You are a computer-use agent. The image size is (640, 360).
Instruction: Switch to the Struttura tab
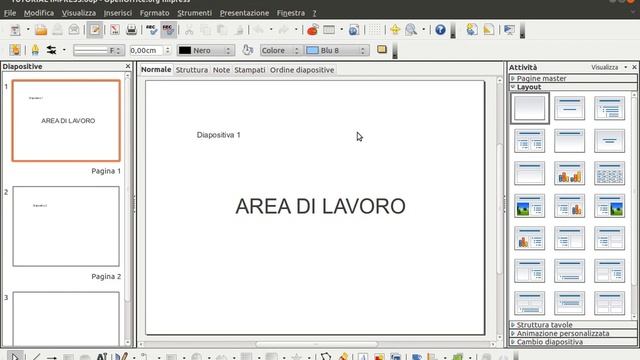click(x=192, y=70)
